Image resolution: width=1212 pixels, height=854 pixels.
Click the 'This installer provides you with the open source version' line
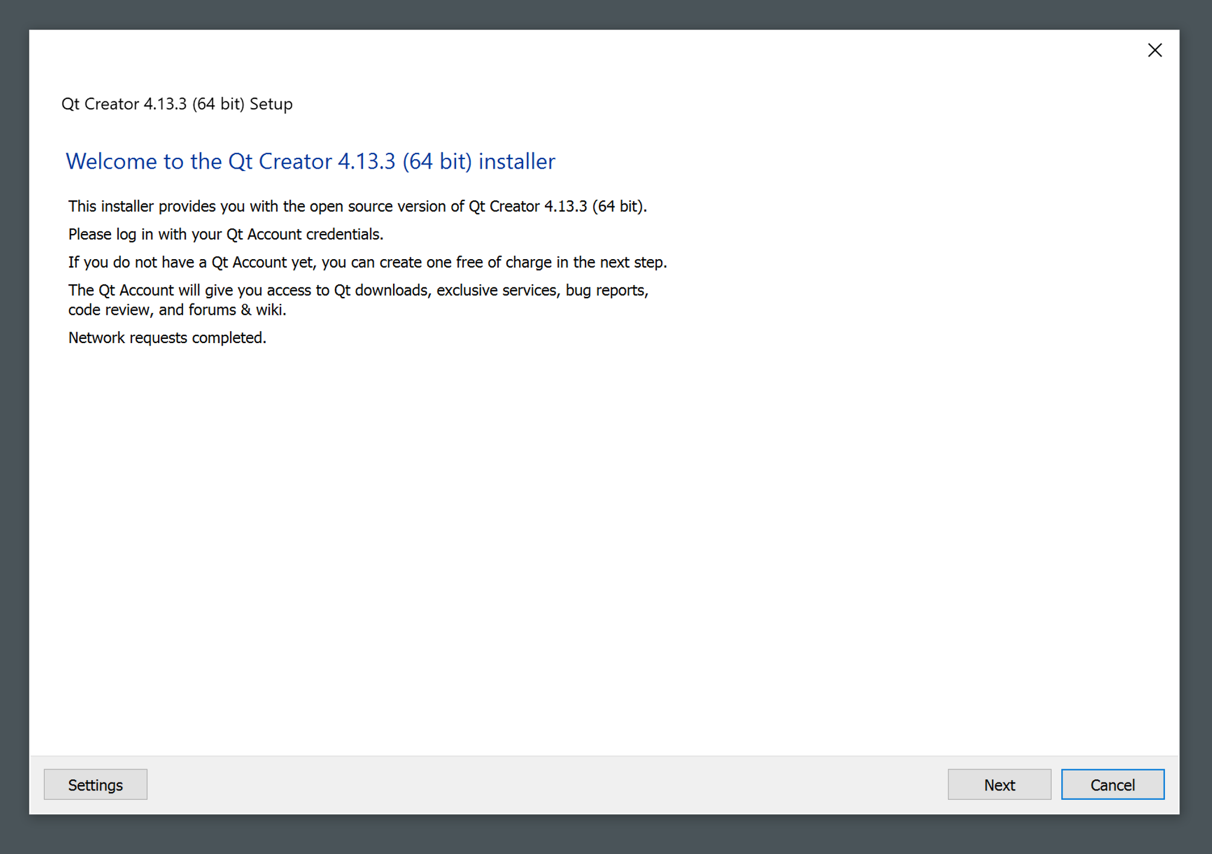(x=358, y=206)
